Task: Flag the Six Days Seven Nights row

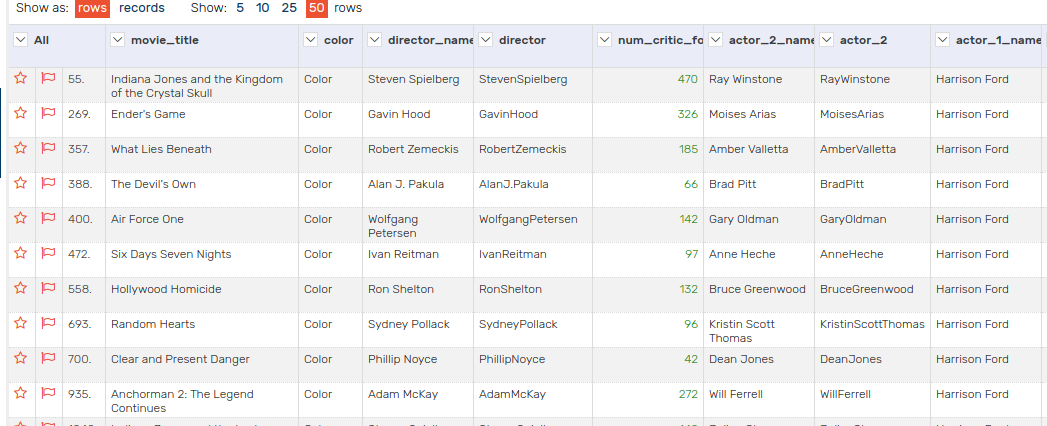Action: click(47, 253)
